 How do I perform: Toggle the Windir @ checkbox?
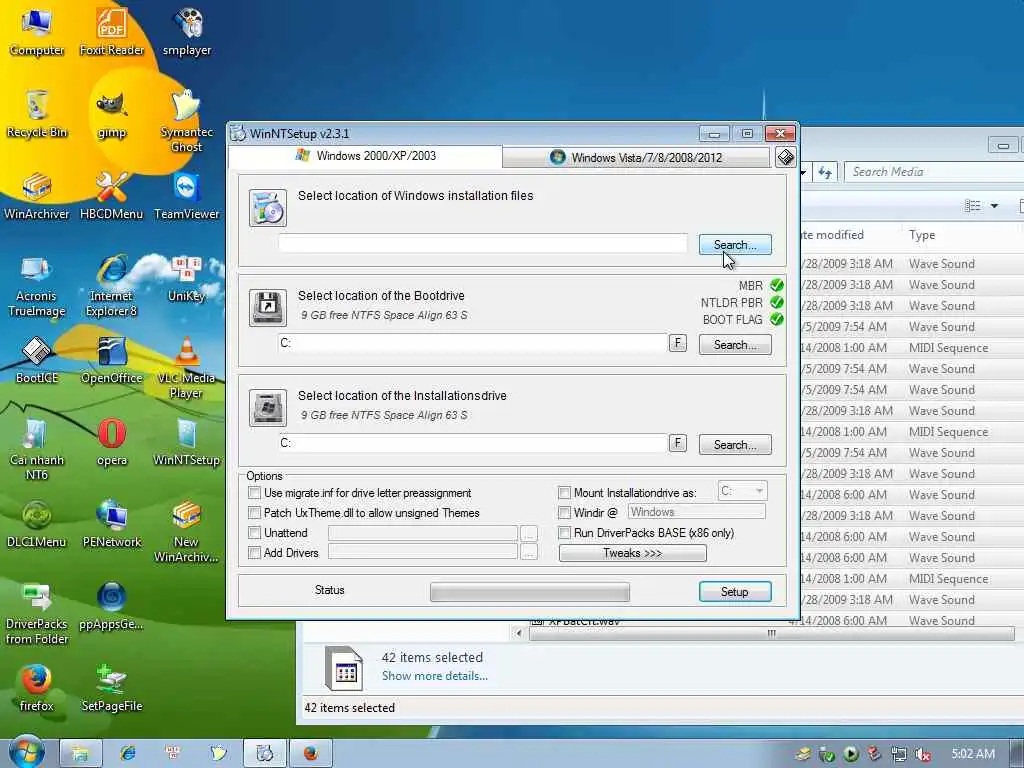pyautogui.click(x=564, y=513)
